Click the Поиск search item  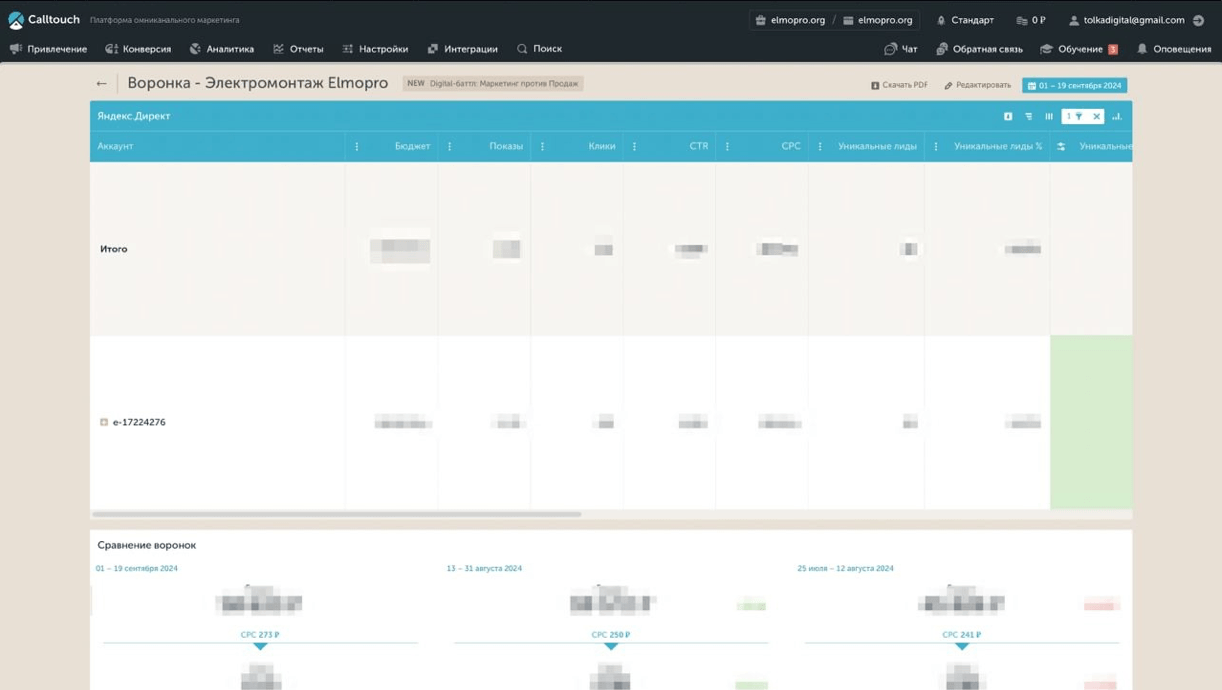[x=539, y=49]
